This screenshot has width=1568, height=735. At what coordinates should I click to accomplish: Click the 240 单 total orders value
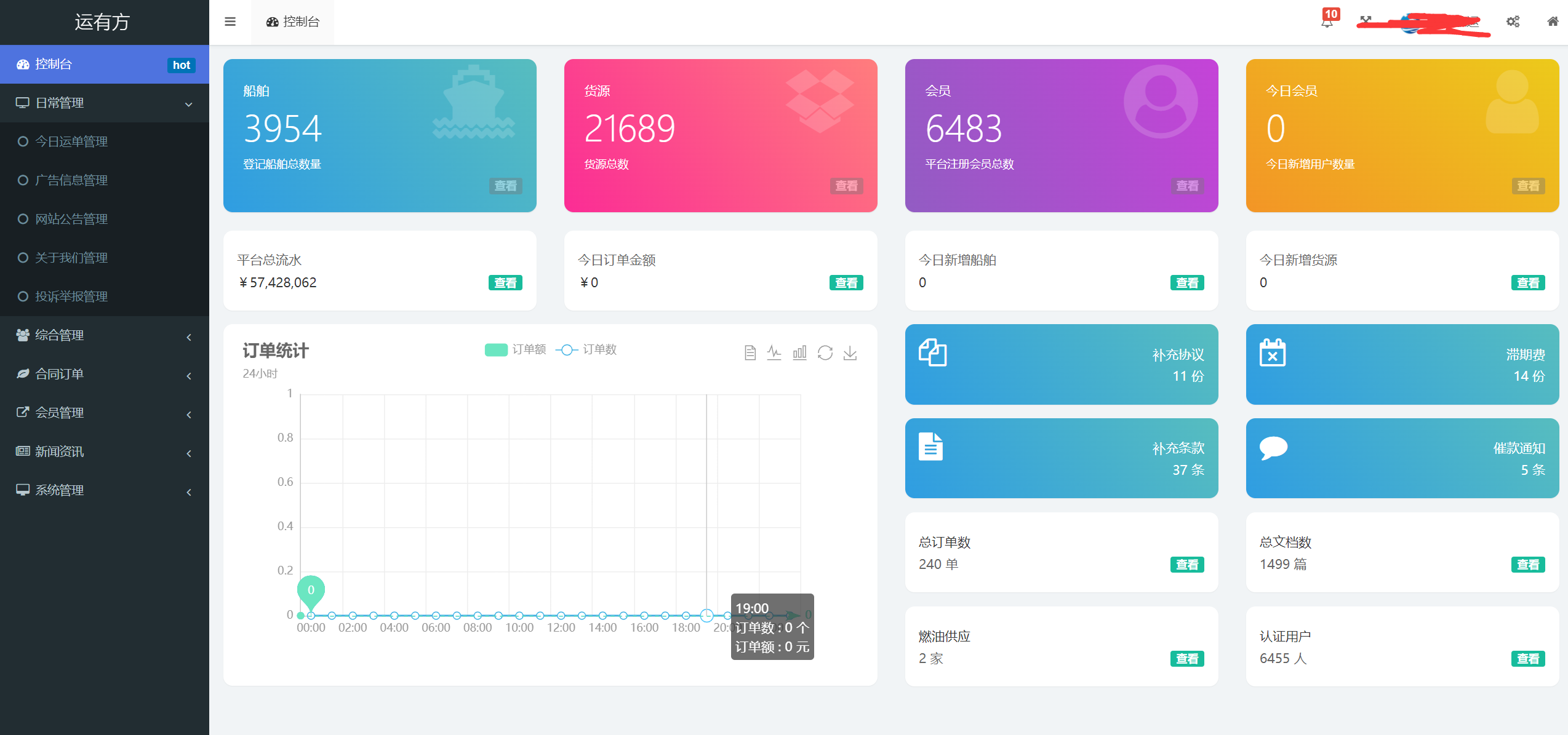click(x=938, y=565)
